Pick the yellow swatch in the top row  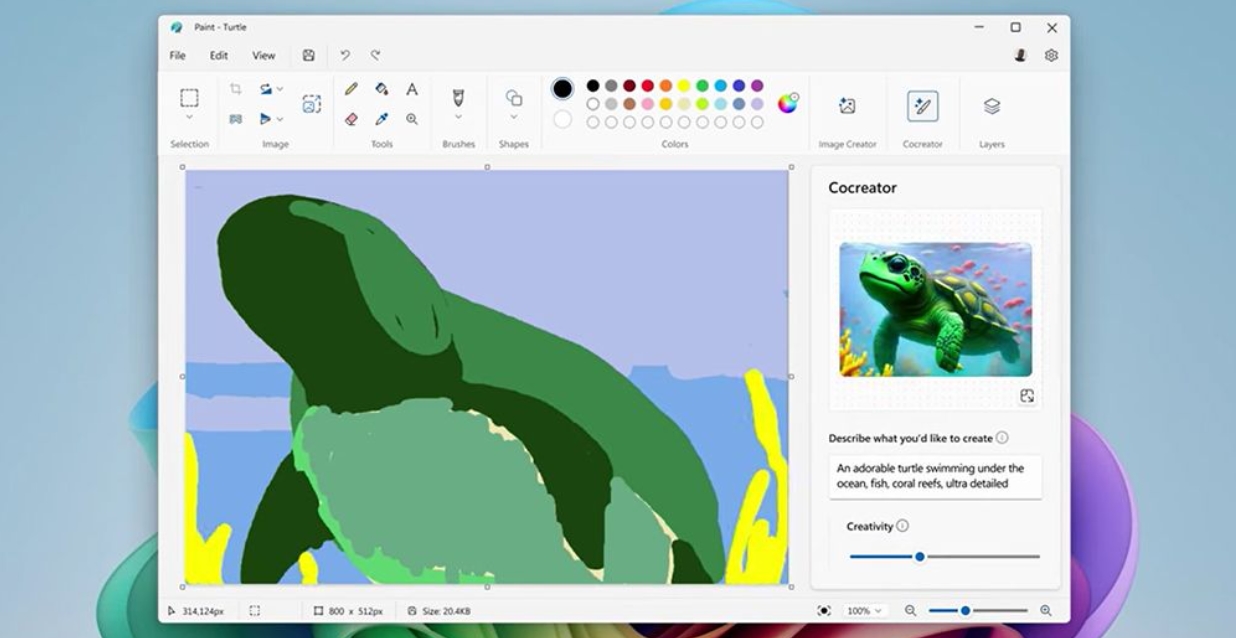click(x=684, y=86)
